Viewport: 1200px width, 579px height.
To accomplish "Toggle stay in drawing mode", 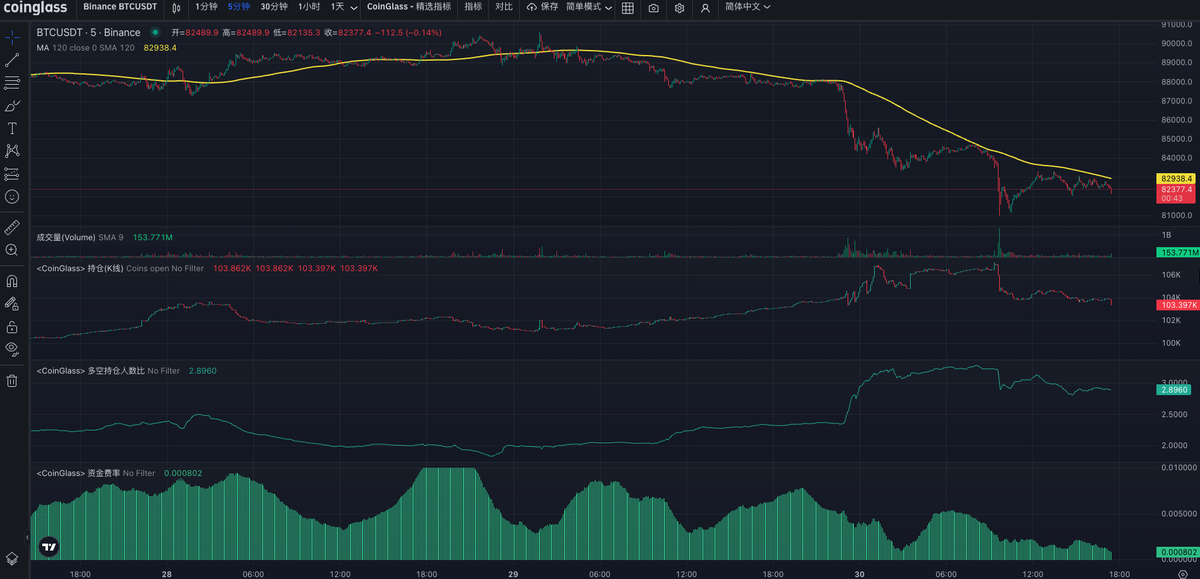I will click(x=12, y=303).
